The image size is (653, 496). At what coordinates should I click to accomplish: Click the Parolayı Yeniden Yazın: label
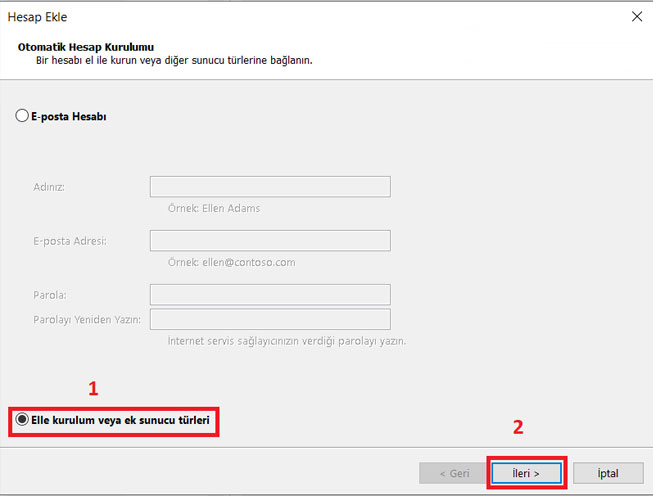point(86,320)
